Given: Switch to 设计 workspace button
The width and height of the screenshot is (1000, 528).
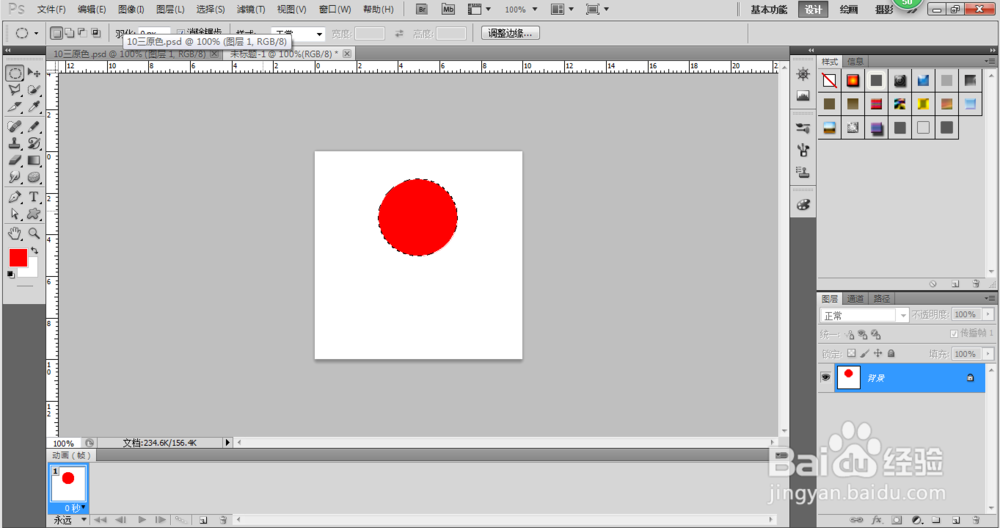Looking at the screenshot, I should (x=813, y=10).
